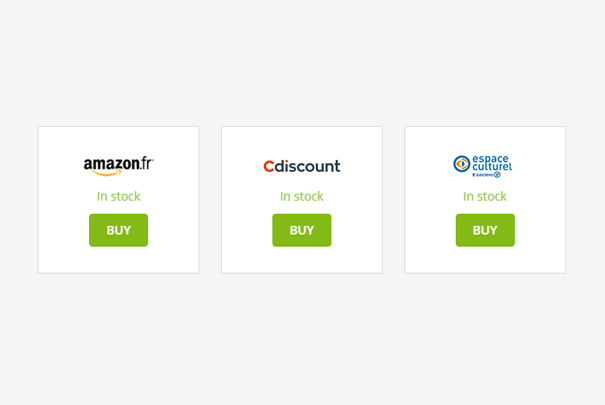The width and height of the screenshot is (605, 405).
Task: Buy from espace culturel E.Leclerc
Action: (485, 230)
